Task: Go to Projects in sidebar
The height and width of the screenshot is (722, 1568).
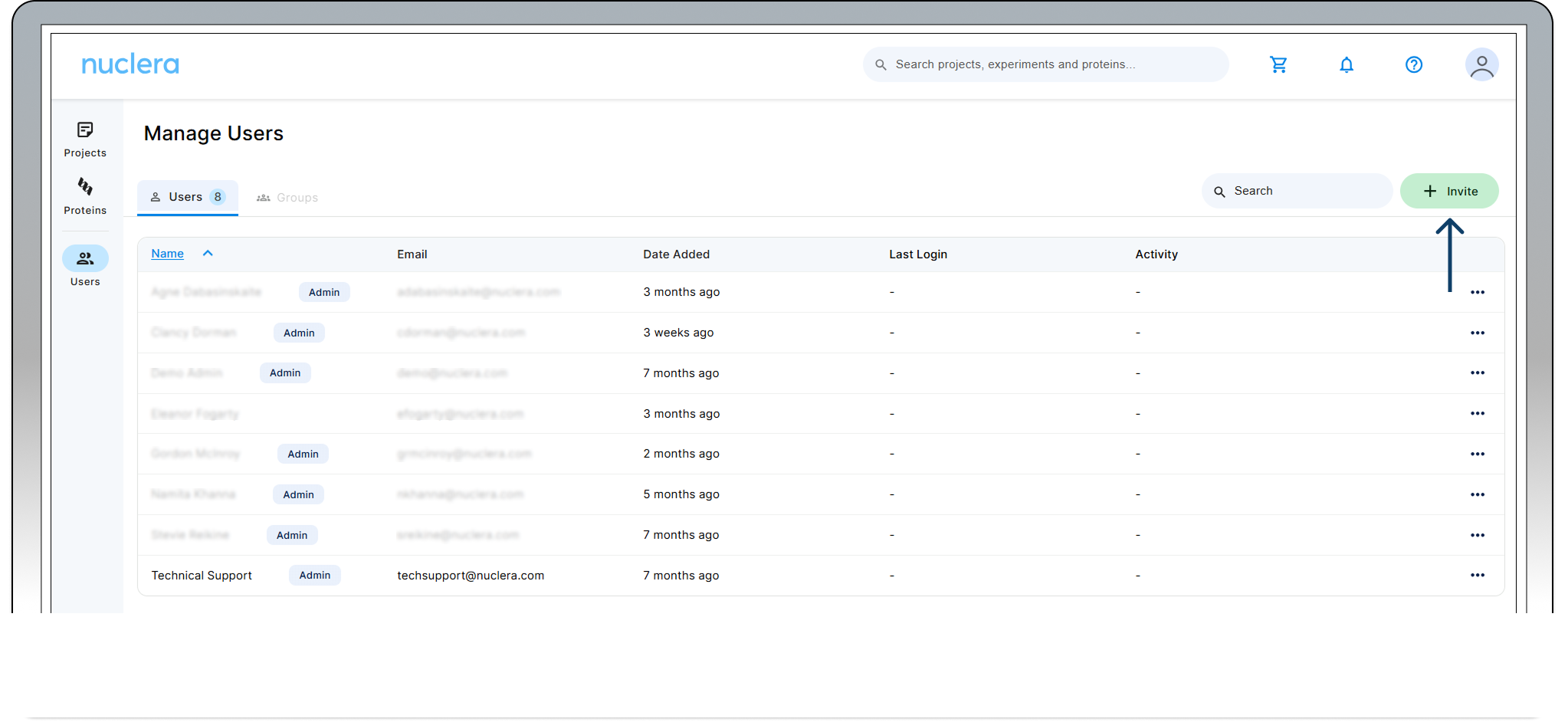Action: [x=85, y=139]
